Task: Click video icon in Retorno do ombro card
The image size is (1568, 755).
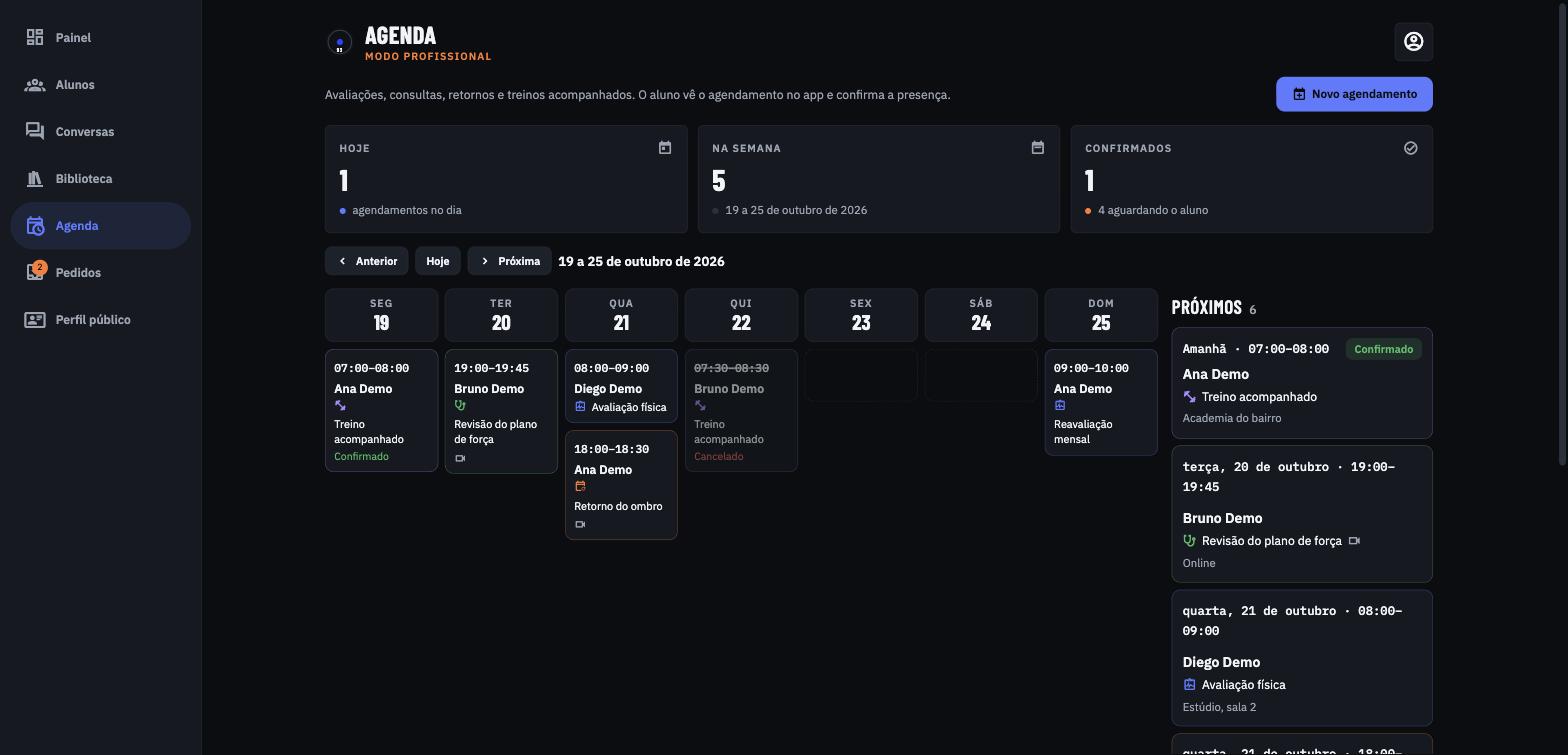Action: coord(580,525)
